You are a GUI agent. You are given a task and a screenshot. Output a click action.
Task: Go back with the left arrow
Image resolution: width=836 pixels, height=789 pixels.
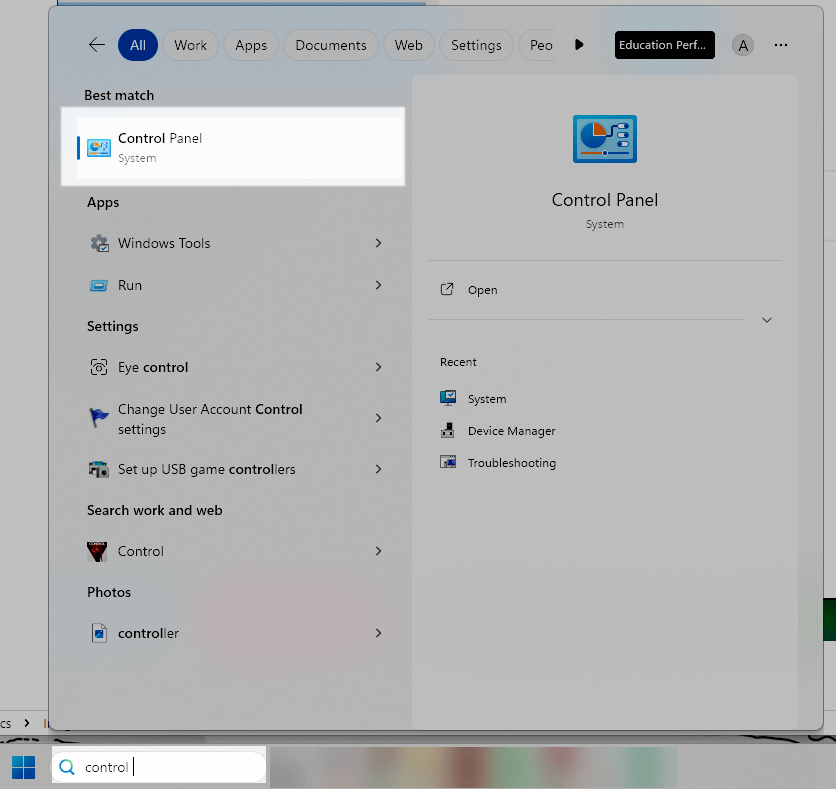(x=97, y=45)
